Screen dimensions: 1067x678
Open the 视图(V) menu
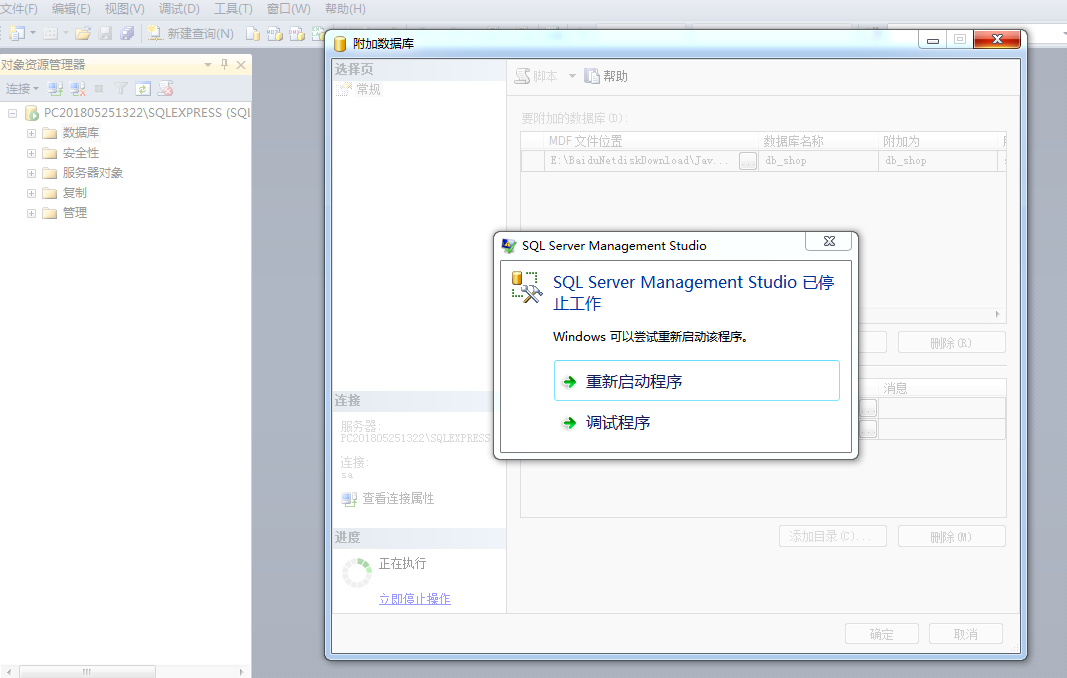(125, 9)
